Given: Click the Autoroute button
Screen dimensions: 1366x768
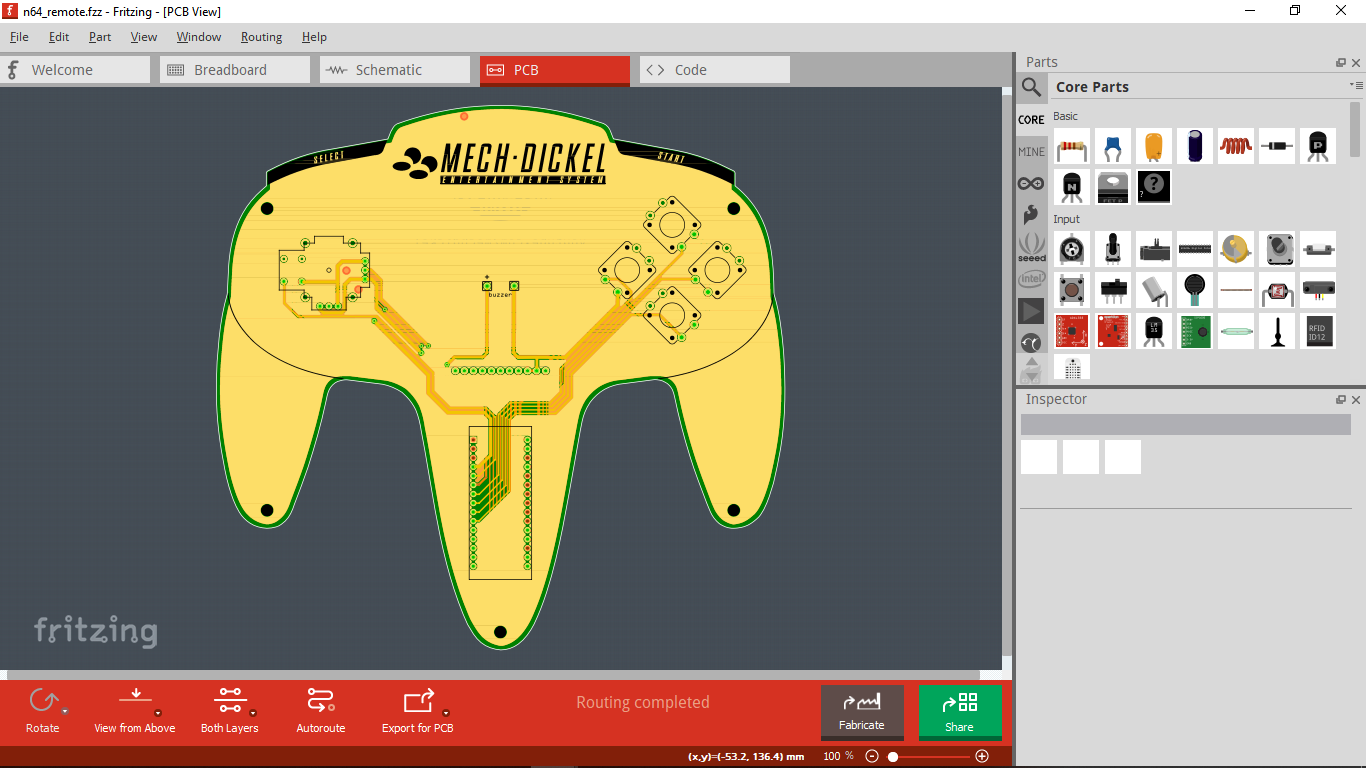Looking at the screenshot, I should tap(321, 710).
